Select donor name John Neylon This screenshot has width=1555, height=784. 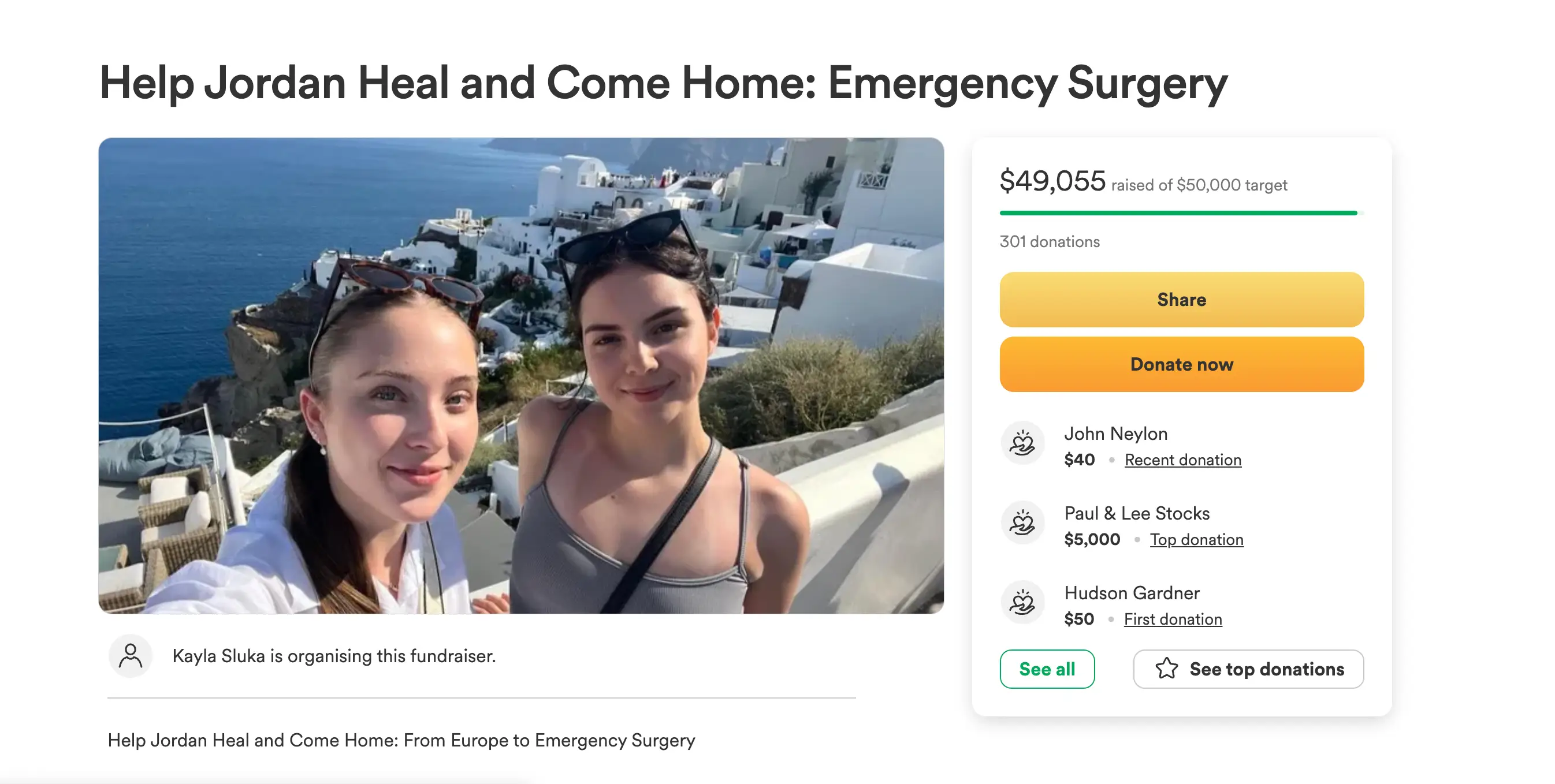click(1115, 434)
